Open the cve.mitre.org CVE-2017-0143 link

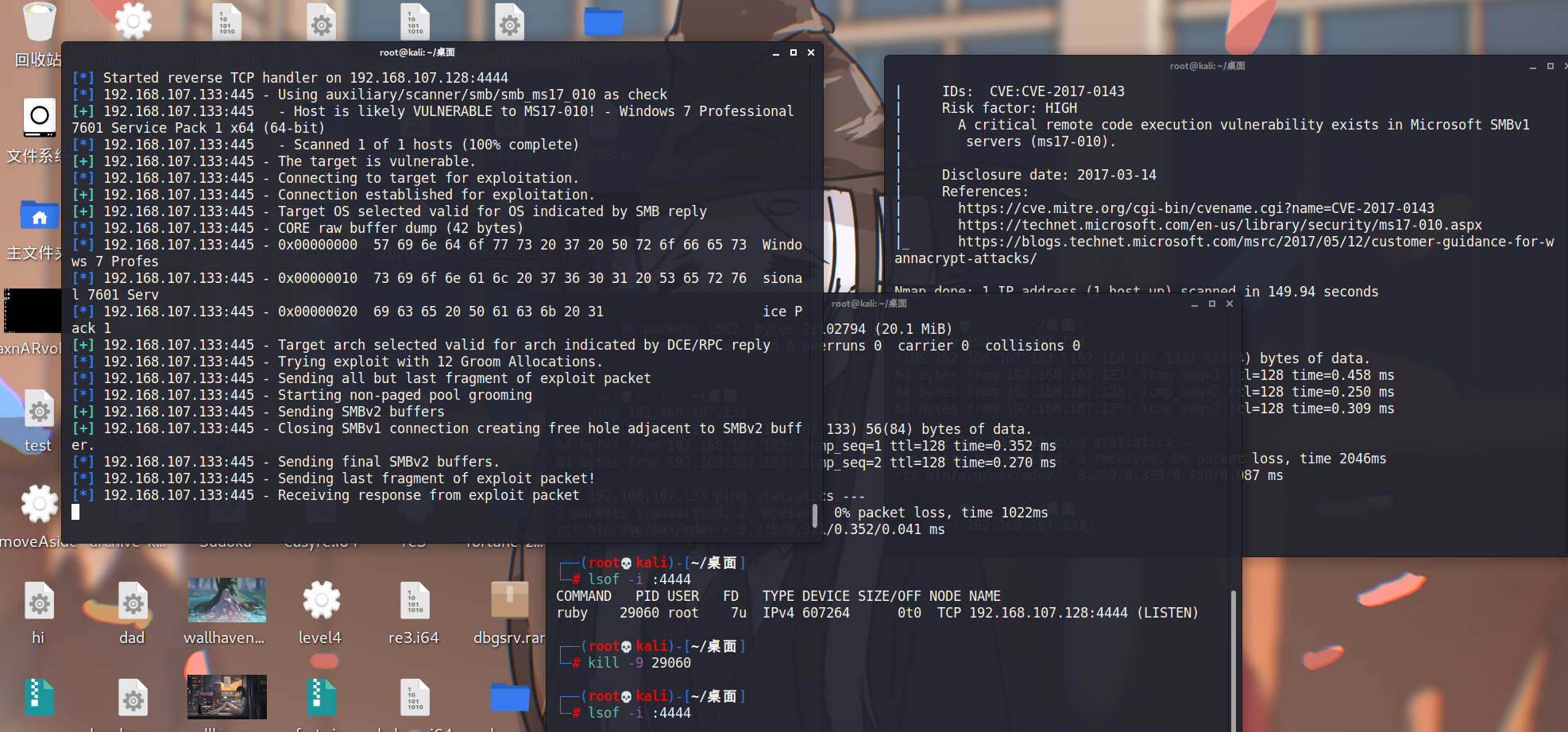1195,208
